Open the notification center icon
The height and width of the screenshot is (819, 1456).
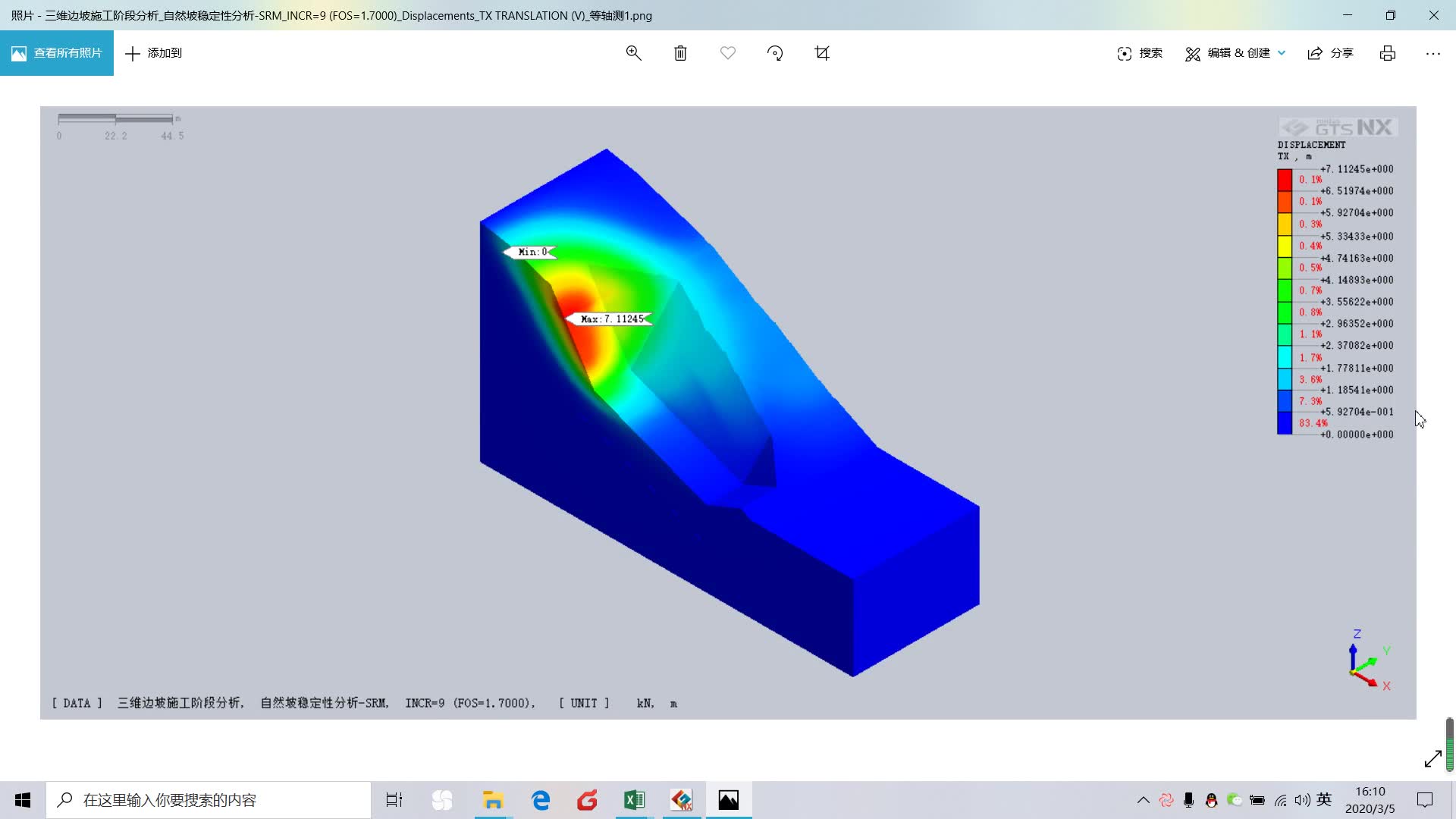[x=1425, y=800]
